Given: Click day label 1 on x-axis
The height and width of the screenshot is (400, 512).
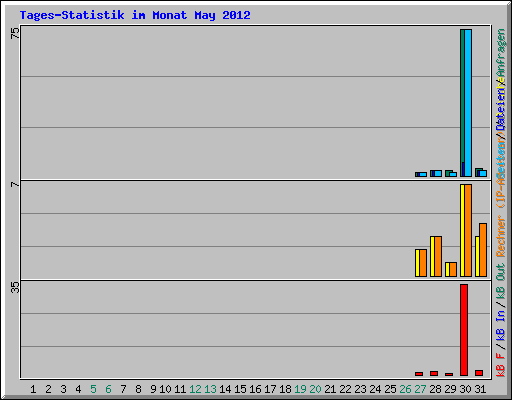Looking at the screenshot, I should [x=33, y=389].
